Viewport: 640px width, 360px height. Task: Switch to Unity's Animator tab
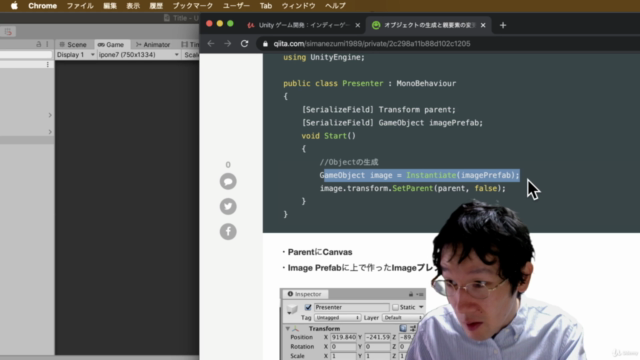[x=153, y=44]
